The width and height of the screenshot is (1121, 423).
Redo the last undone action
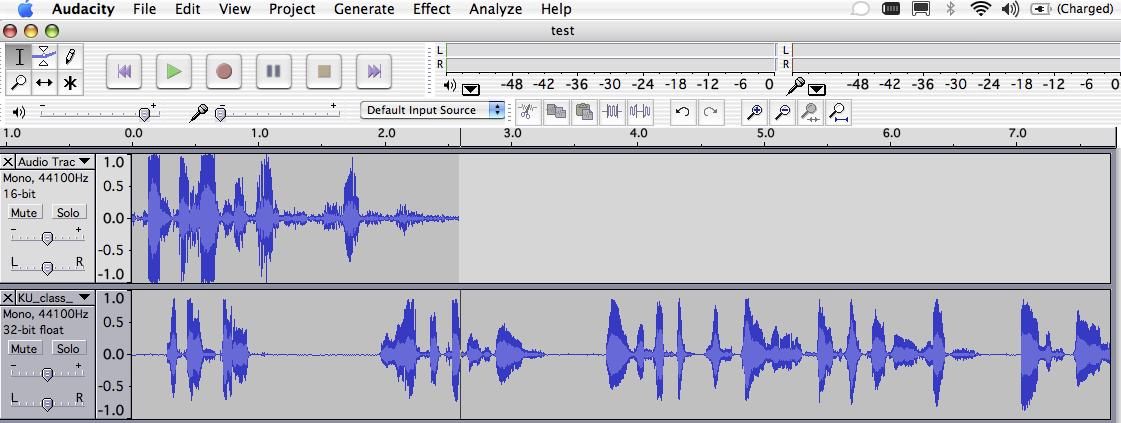pos(710,111)
